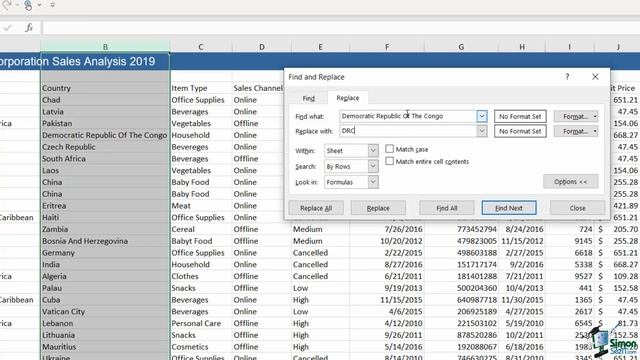This screenshot has width=640, height=360.
Task: Click the formula bar input area
Action: [341, 28]
